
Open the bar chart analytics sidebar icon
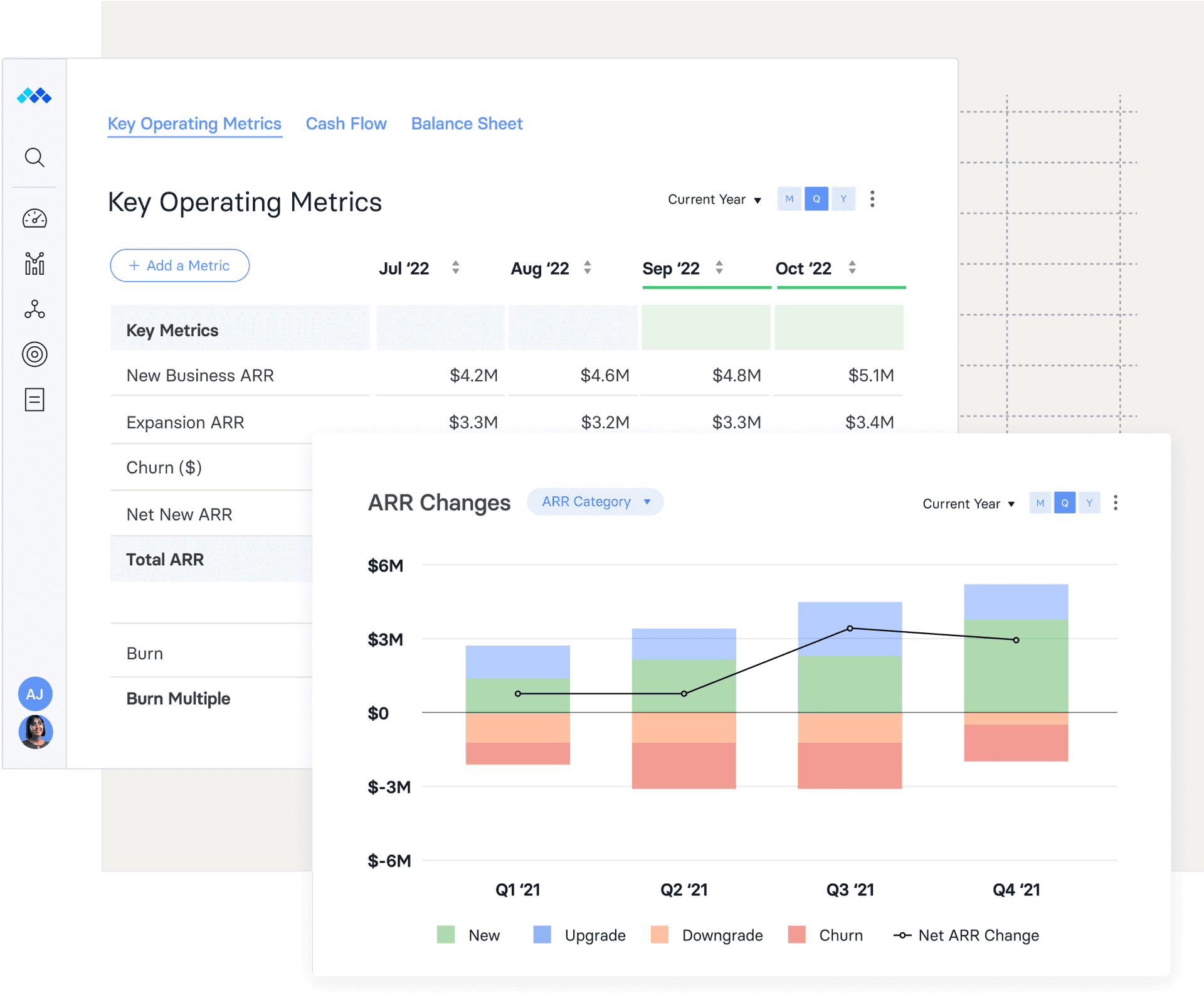point(34,263)
